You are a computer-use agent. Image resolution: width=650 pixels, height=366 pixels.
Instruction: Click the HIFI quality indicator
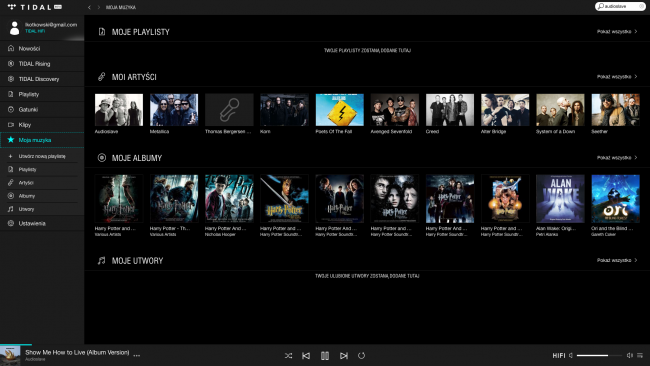(559, 356)
